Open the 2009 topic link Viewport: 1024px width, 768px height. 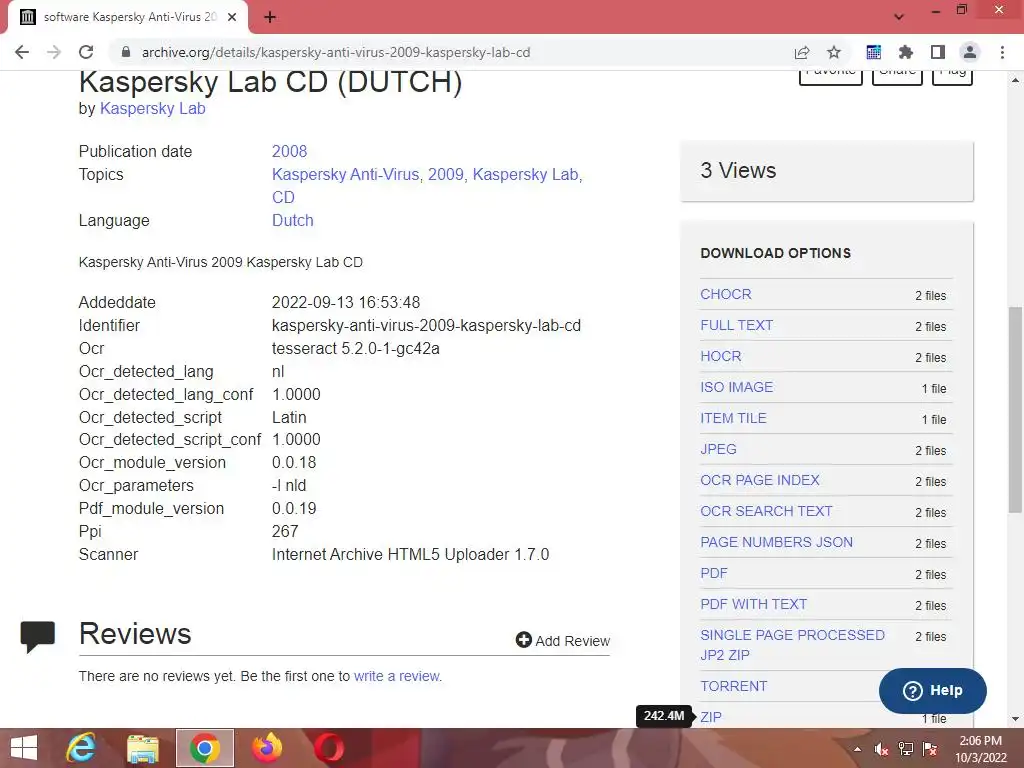tap(445, 174)
